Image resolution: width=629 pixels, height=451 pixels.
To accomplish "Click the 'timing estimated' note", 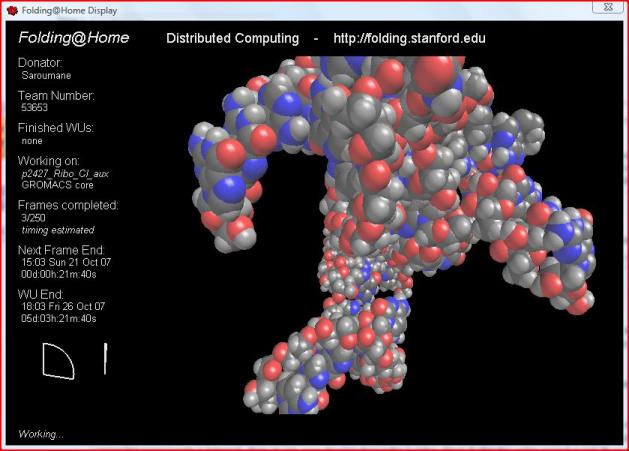I will (x=58, y=230).
